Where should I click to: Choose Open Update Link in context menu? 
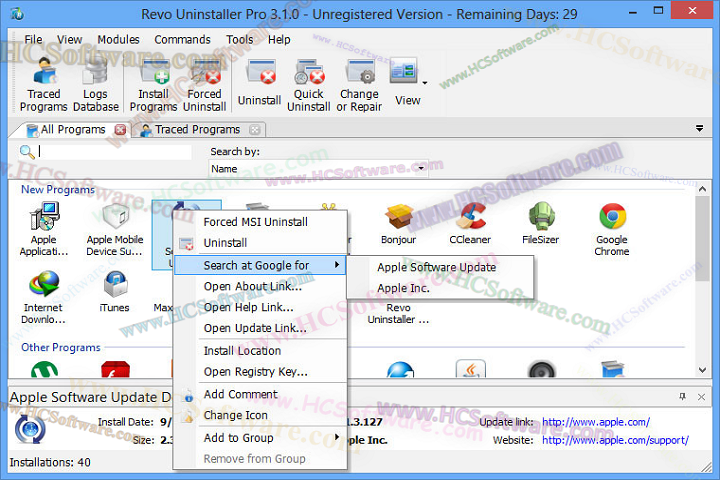pyautogui.click(x=260, y=328)
